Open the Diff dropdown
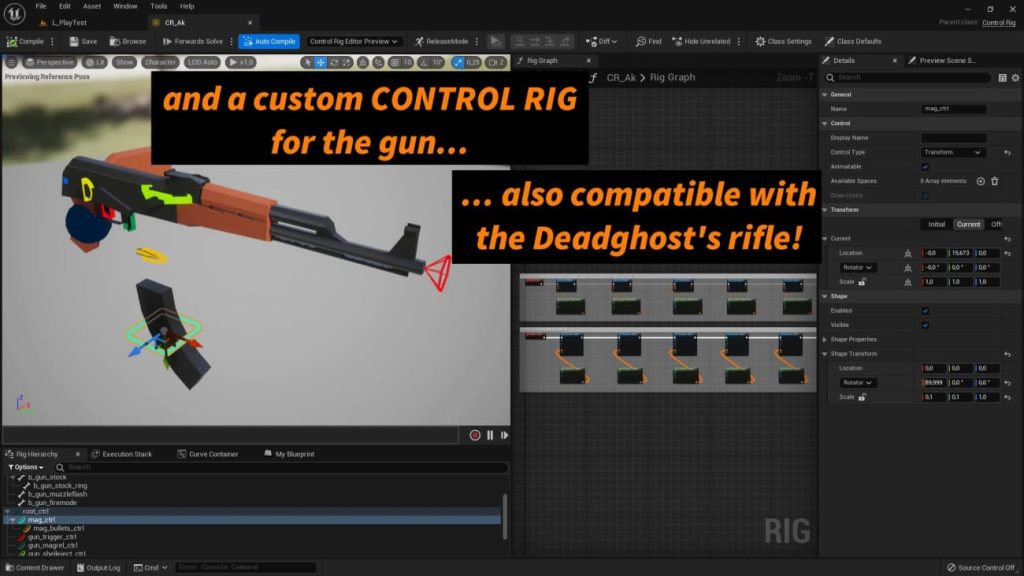This screenshot has height=576, width=1024. pyautogui.click(x=601, y=41)
